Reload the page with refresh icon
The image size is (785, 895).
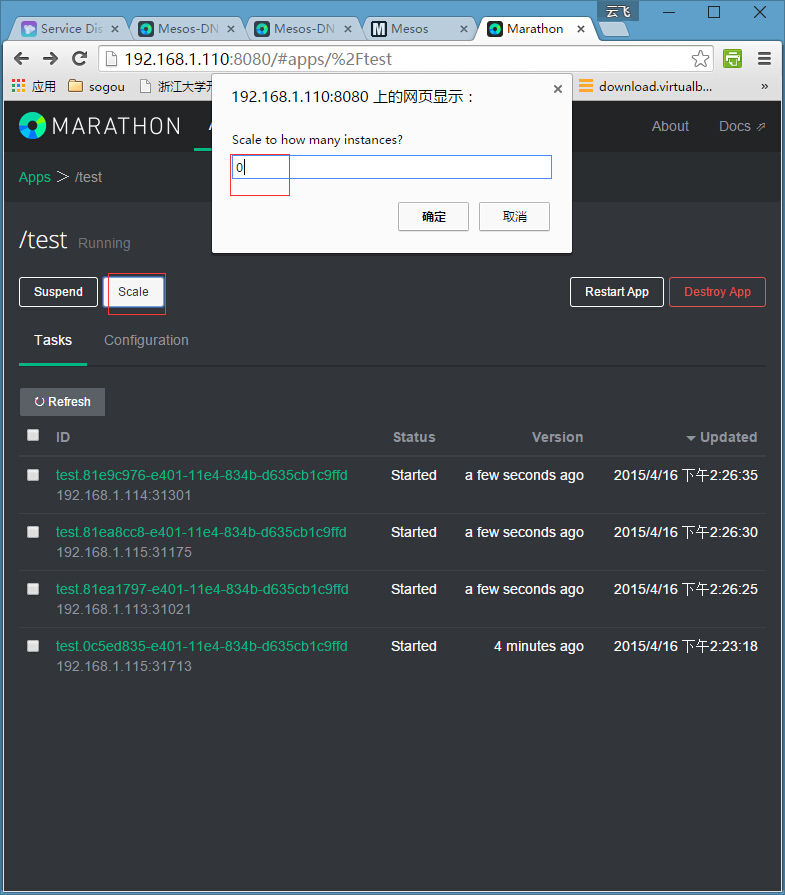pyautogui.click(x=79, y=58)
